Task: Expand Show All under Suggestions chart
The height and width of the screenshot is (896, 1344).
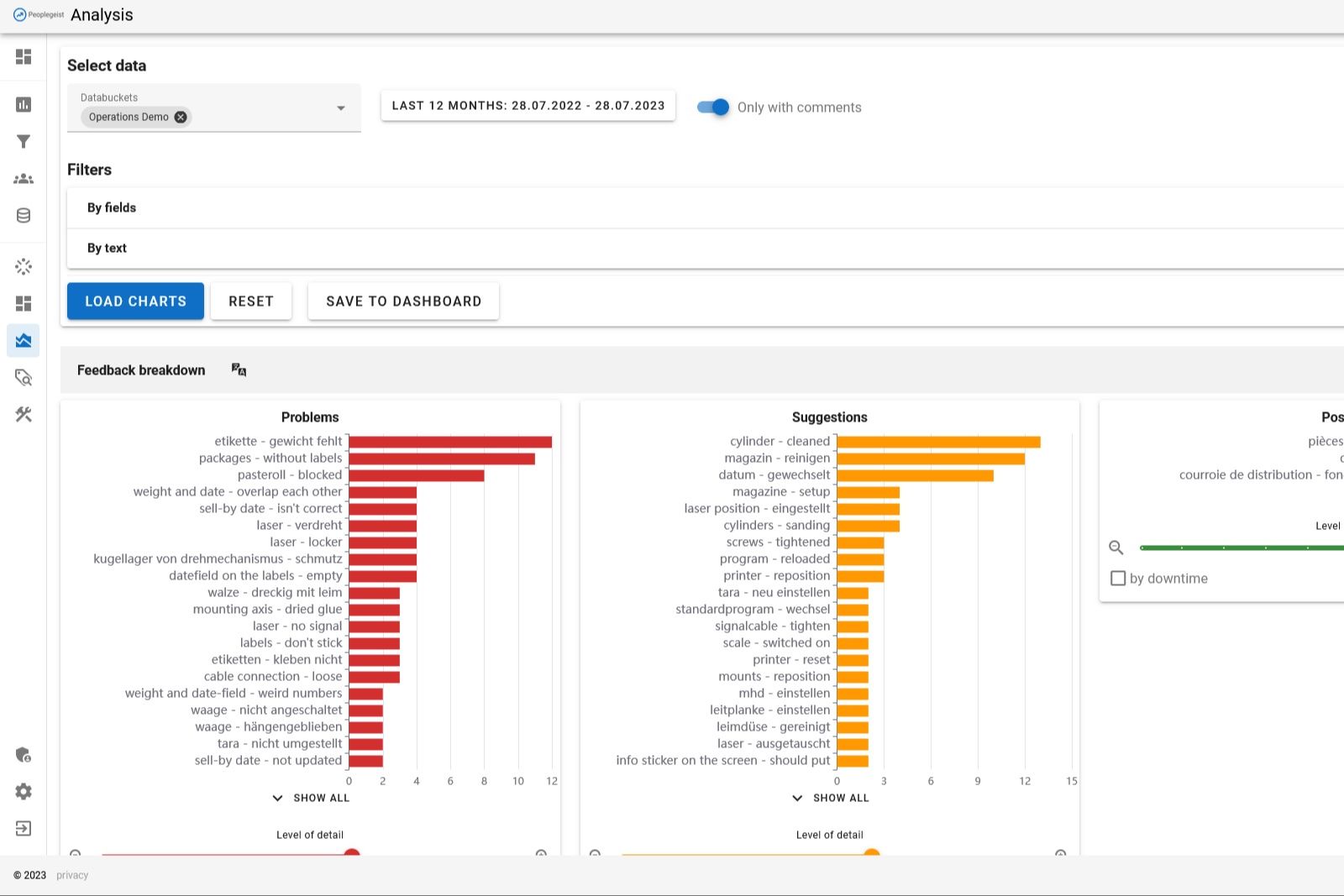Action: (830, 798)
